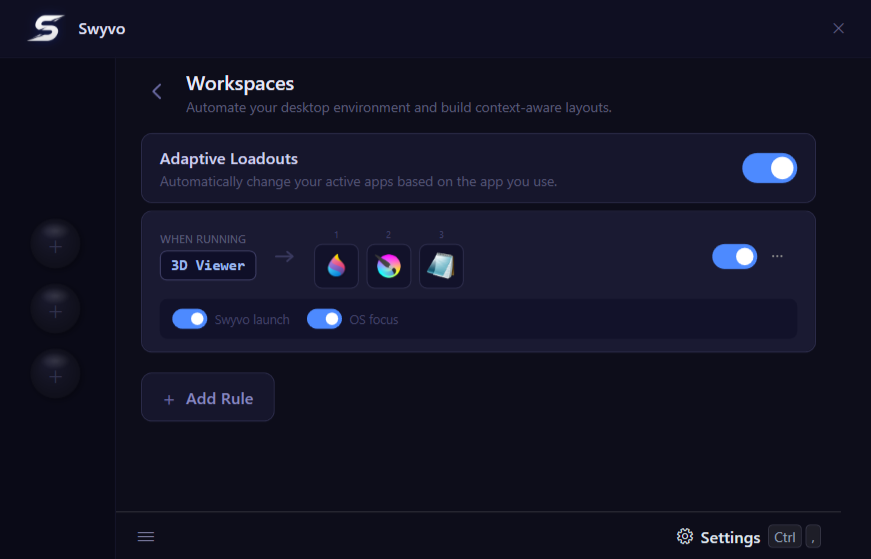
Task: Click the Add Rule button
Action: 208,397
